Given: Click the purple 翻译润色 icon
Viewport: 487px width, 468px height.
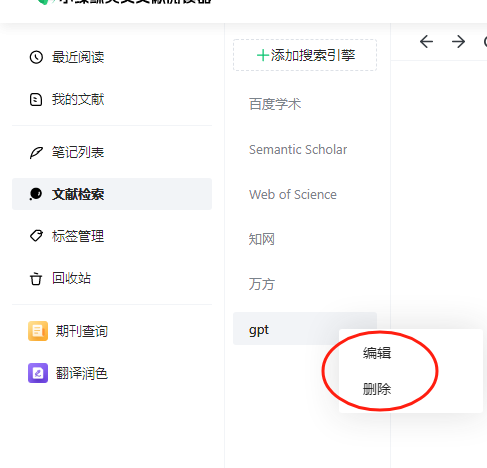Looking at the screenshot, I should coord(38,373).
